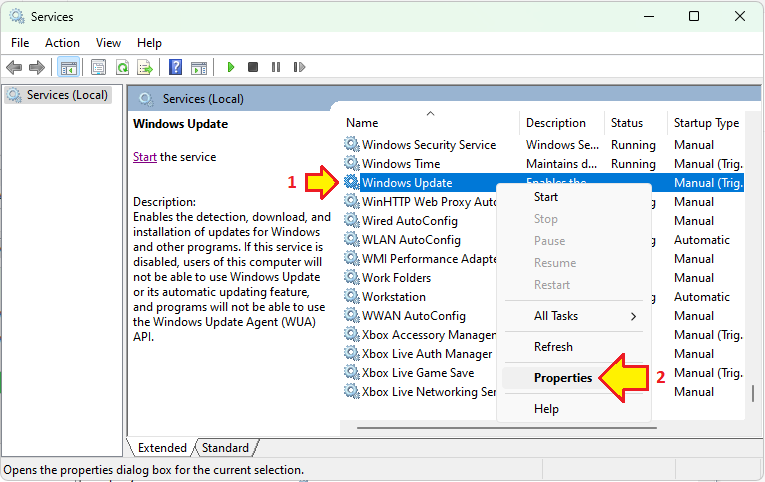
Task: Open the File menu
Action: pyautogui.click(x=20, y=43)
